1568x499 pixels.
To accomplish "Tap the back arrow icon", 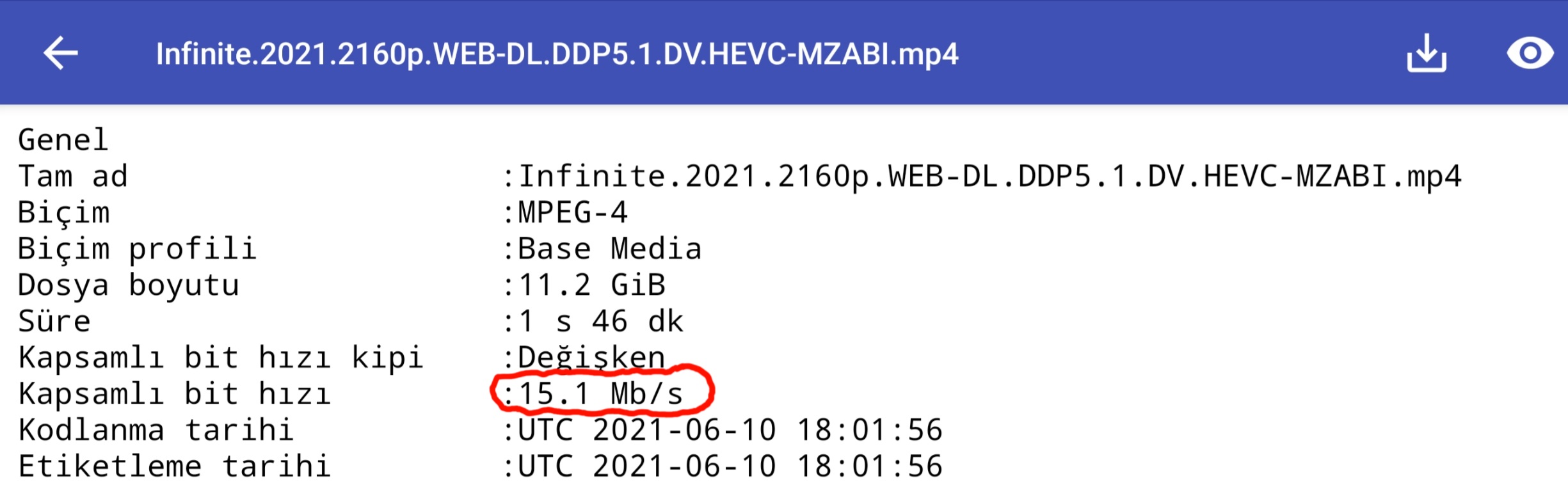I will point(61,52).
